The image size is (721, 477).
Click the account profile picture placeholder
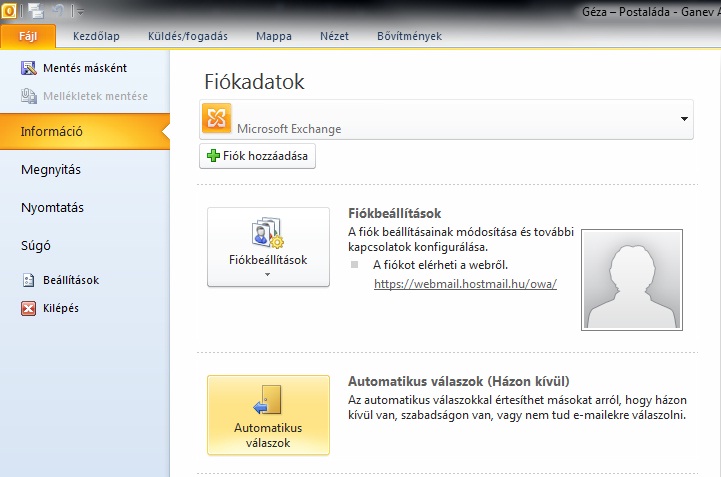click(x=632, y=280)
